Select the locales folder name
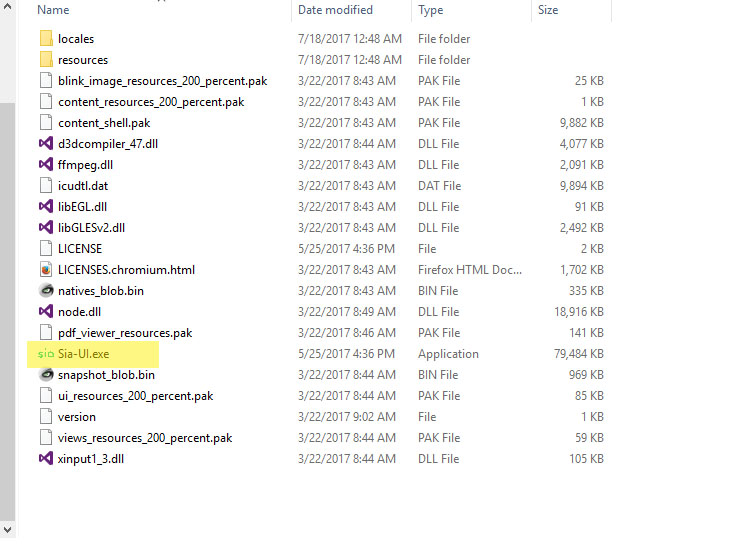The image size is (733, 552). coord(76,39)
